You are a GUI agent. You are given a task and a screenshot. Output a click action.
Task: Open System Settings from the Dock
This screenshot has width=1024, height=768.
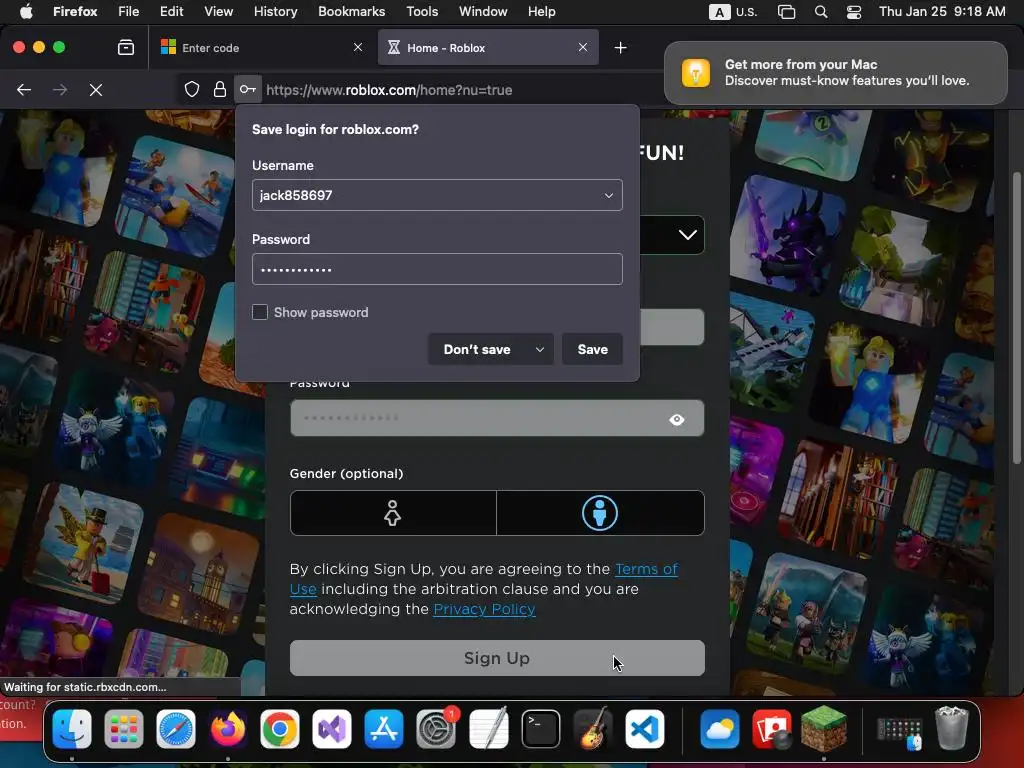click(436, 728)
